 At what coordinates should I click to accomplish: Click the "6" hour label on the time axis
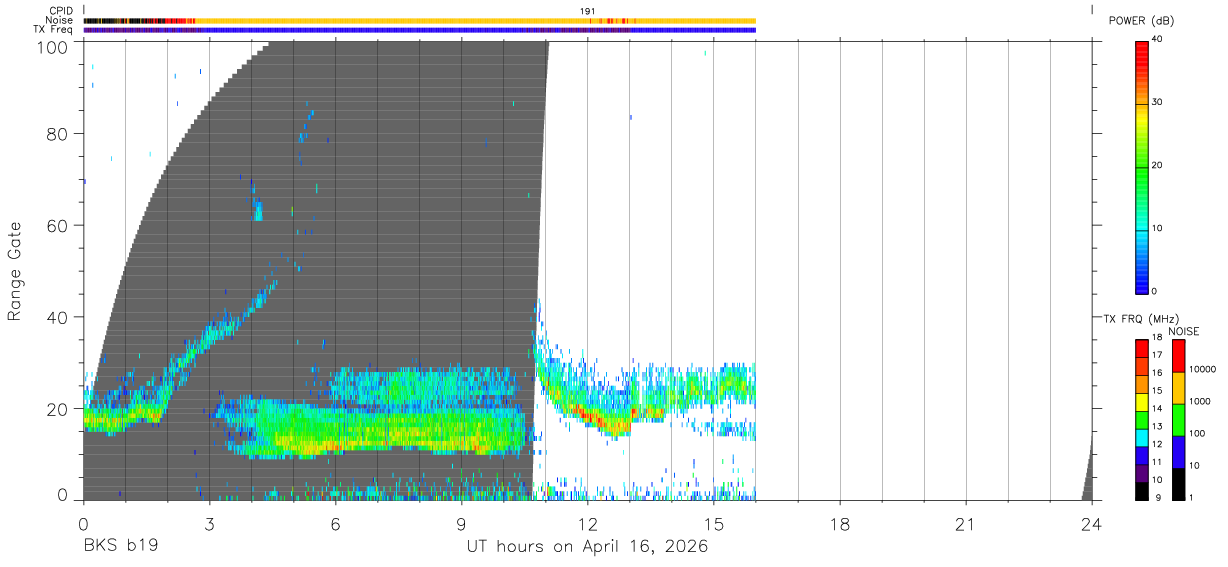click(x=335, y=524)
